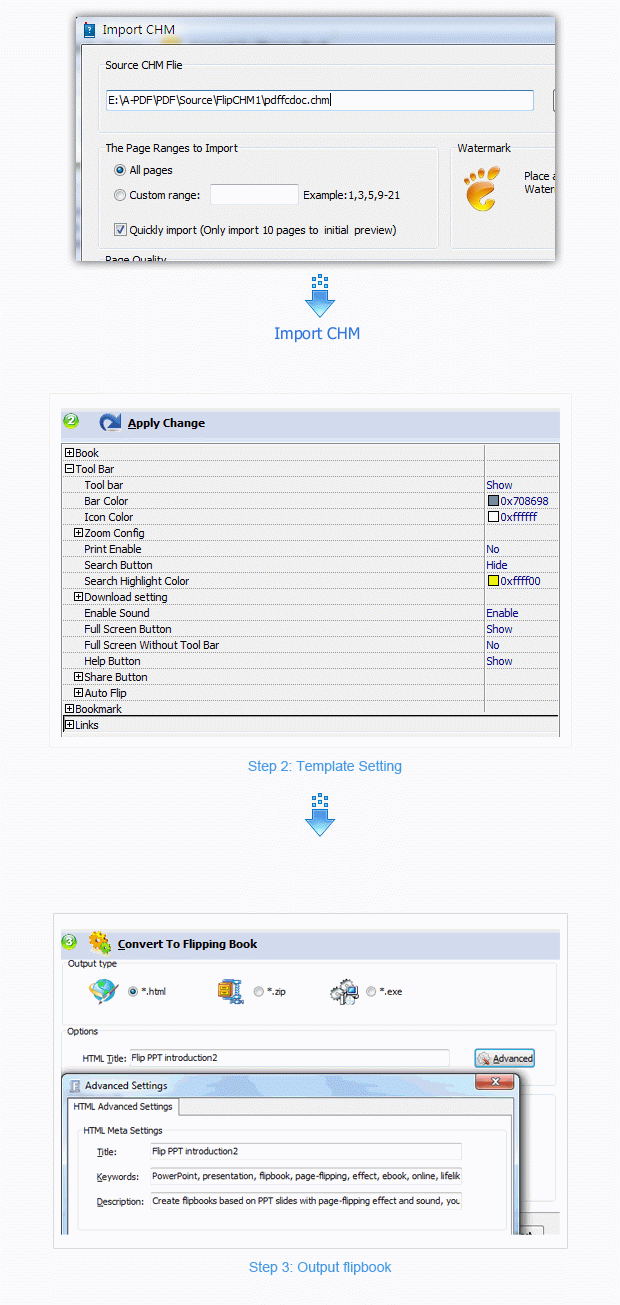The height and width of the screenshot is (1305, 620).
Task: Select the Print Enable row label
Action: pyautogui.click(x=113, y=549)
